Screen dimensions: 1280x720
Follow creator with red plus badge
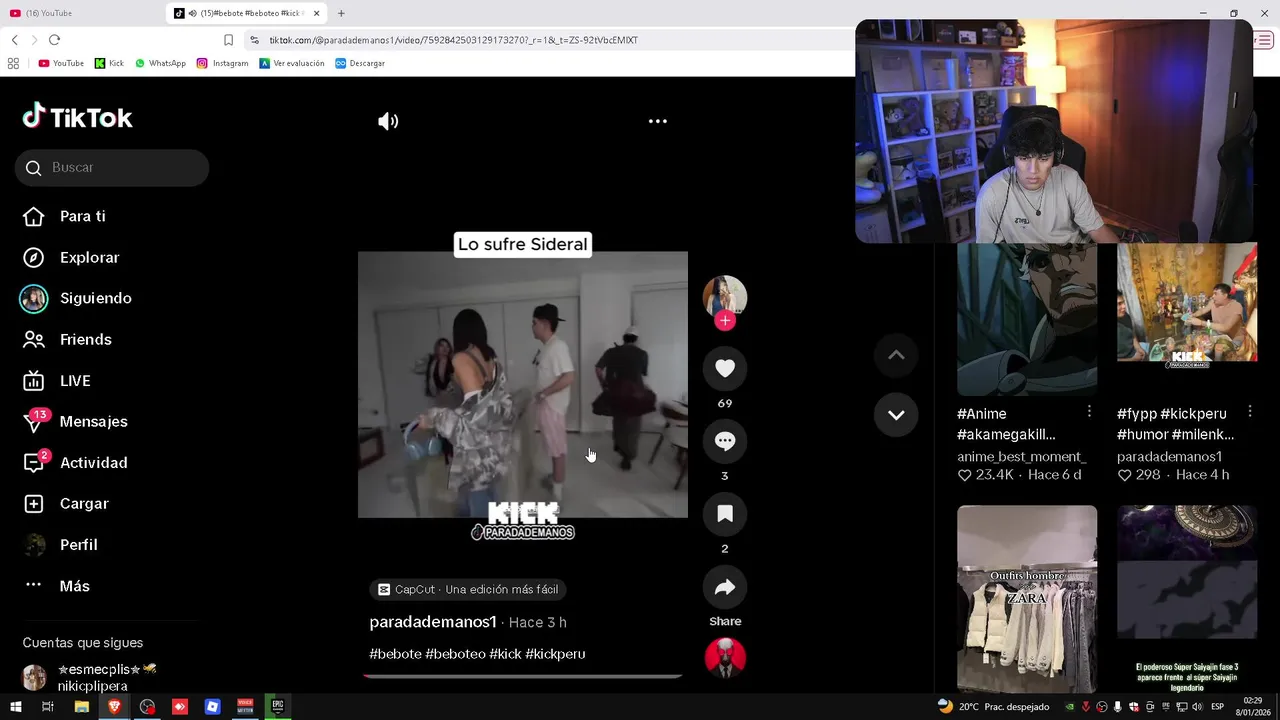pyautogui.click(x=725, y=321)
